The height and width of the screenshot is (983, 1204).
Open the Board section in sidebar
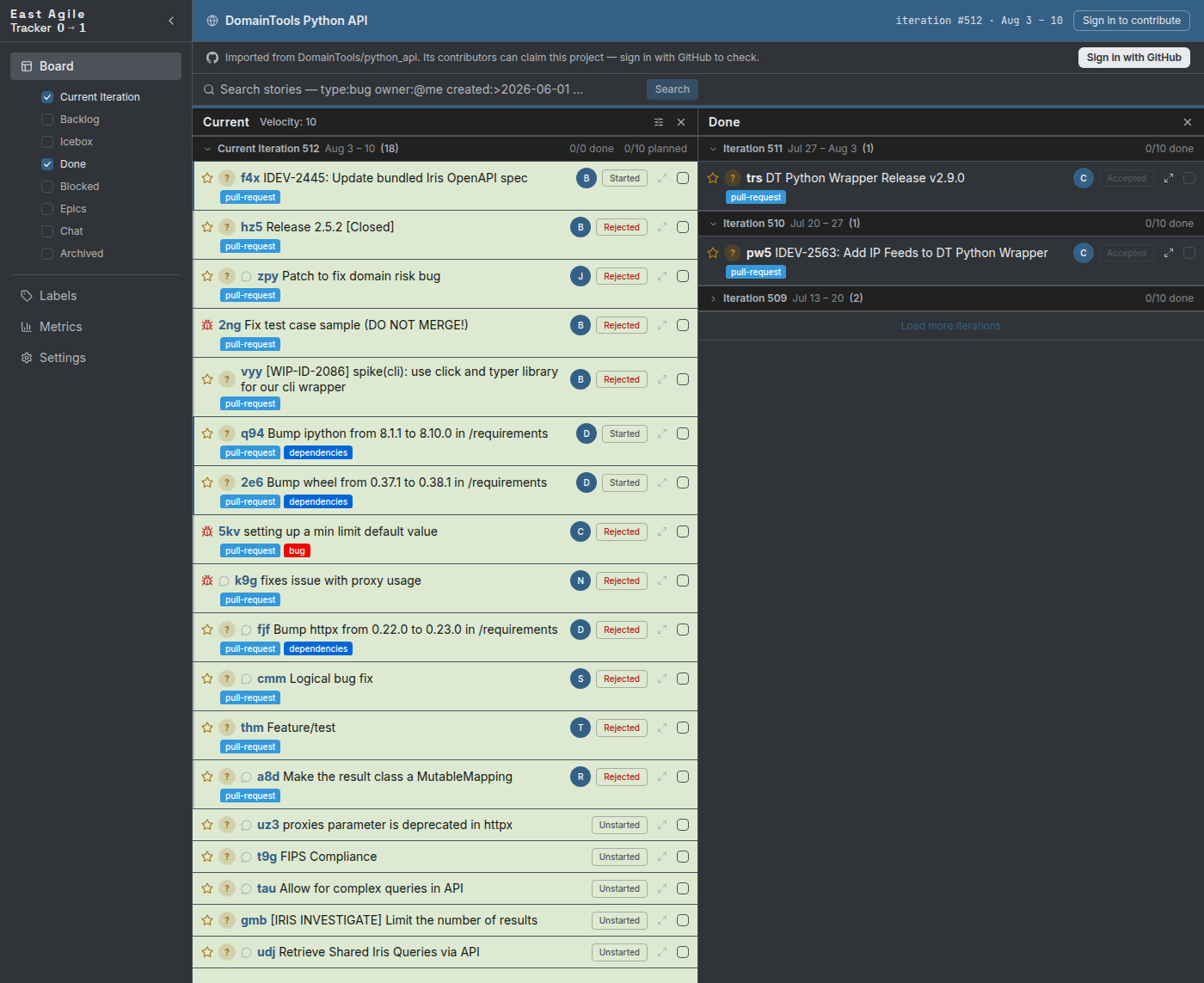(95, 66)
